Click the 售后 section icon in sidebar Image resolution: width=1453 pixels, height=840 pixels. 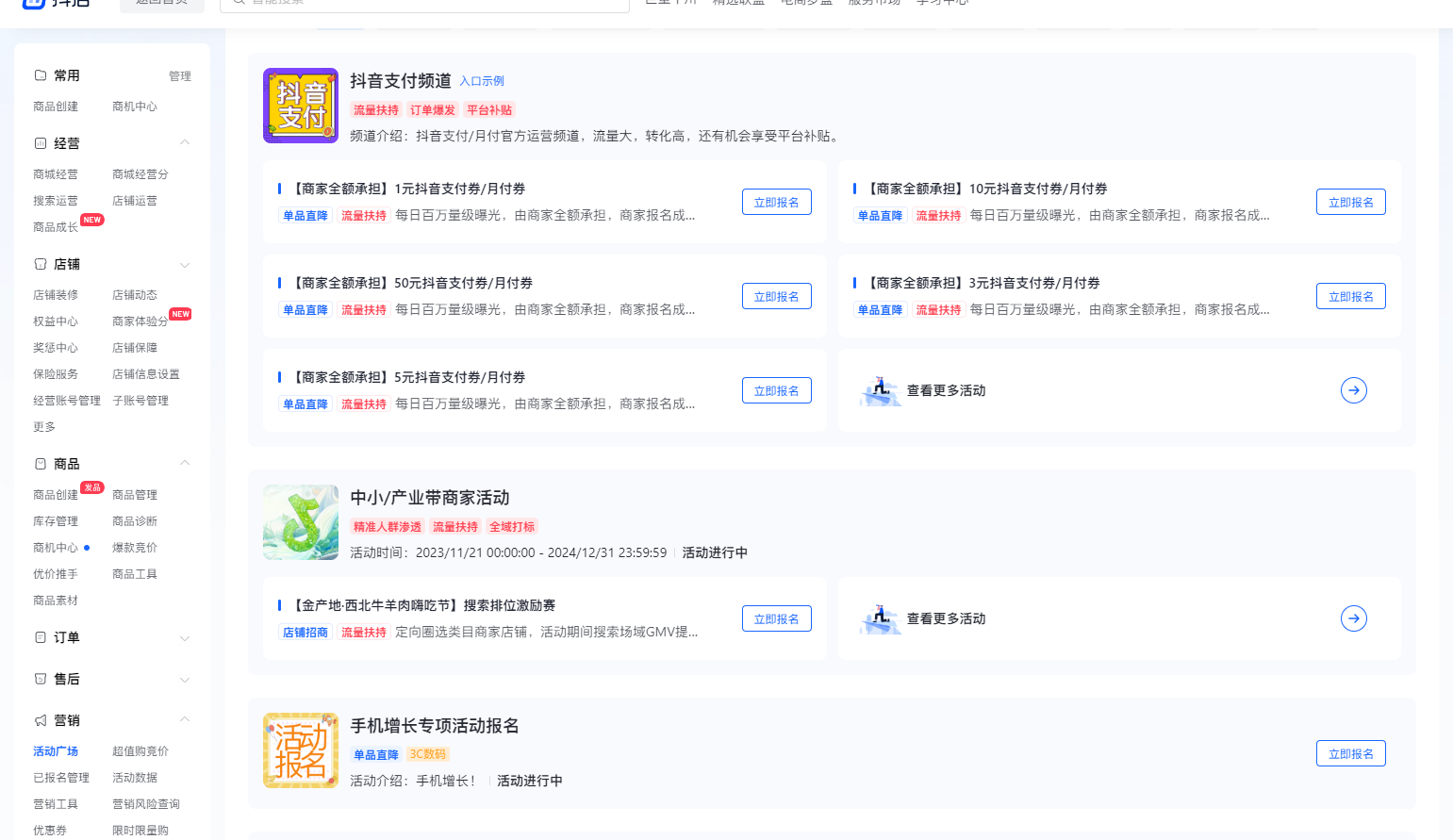(x=41, y=679)
